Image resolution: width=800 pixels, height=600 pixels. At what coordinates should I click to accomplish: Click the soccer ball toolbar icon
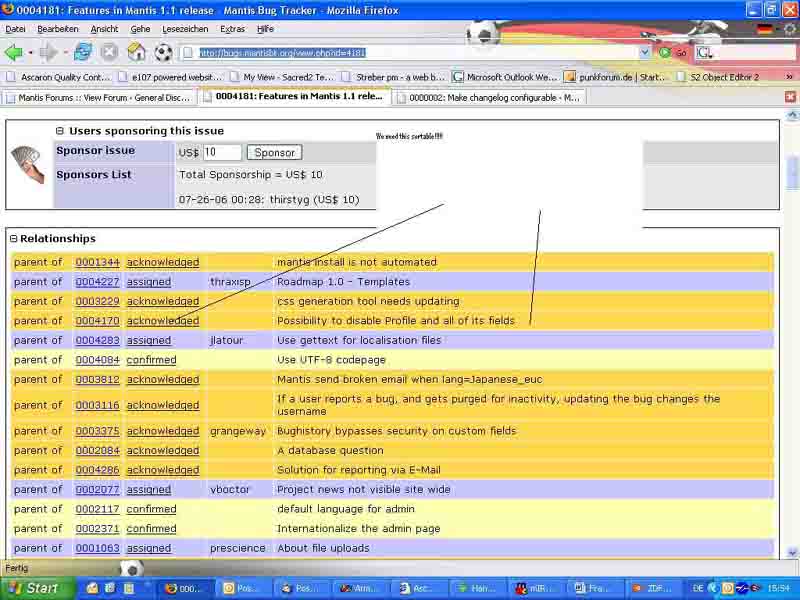(x=164, y=52)
